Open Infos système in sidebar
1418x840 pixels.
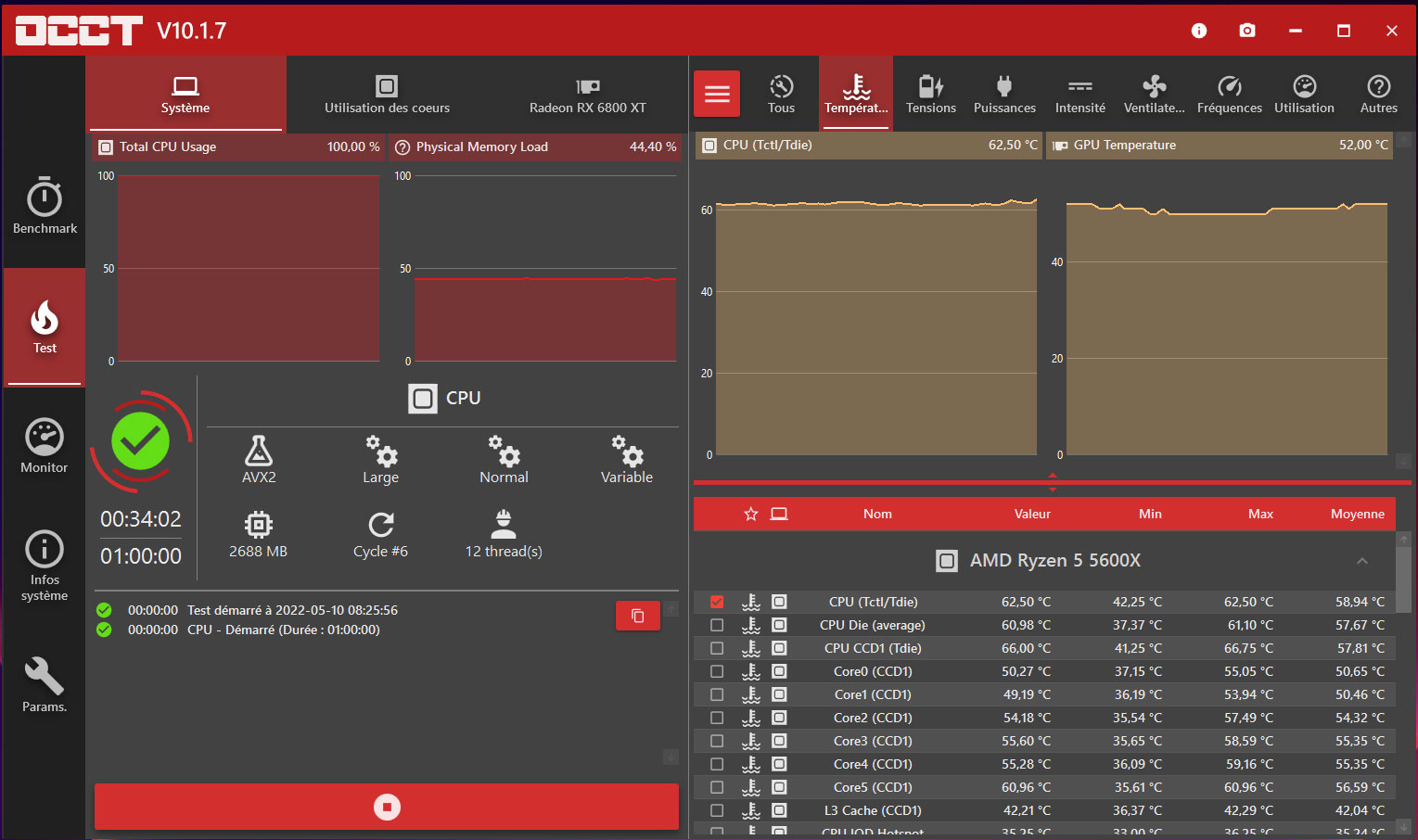point(45,566)
